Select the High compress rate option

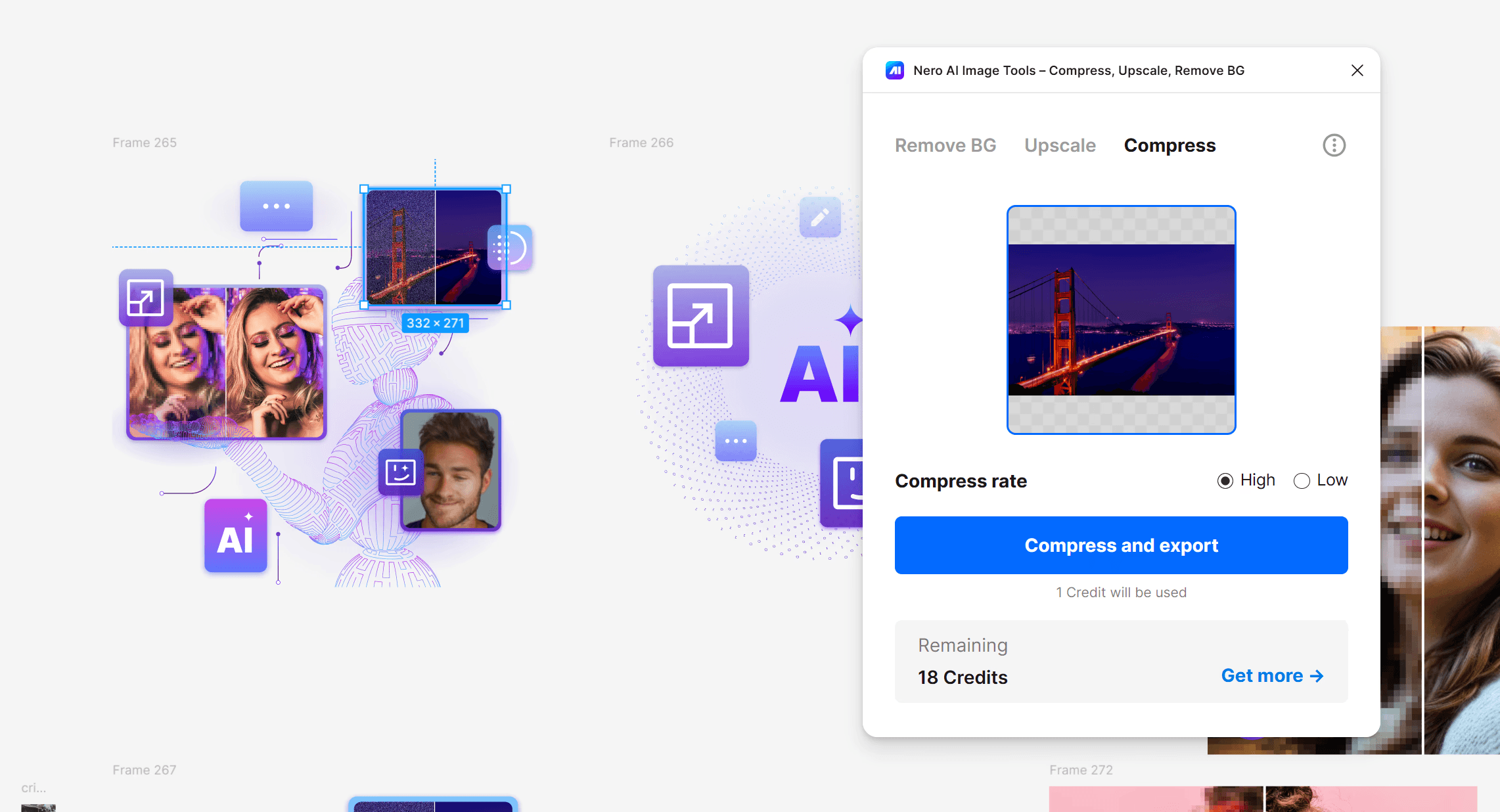[1225, 481]
